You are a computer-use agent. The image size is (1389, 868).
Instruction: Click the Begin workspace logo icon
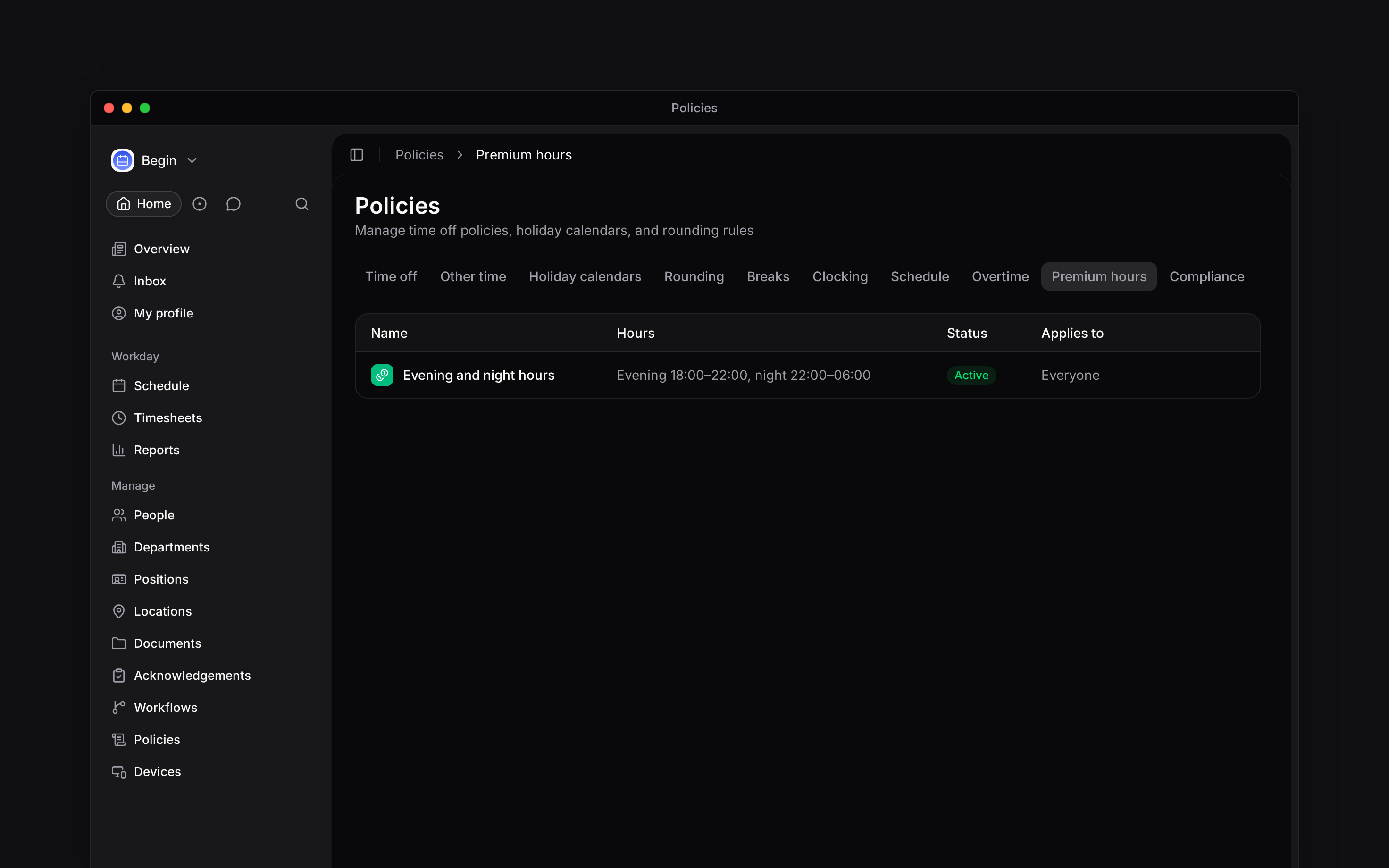tap(122, 160)
